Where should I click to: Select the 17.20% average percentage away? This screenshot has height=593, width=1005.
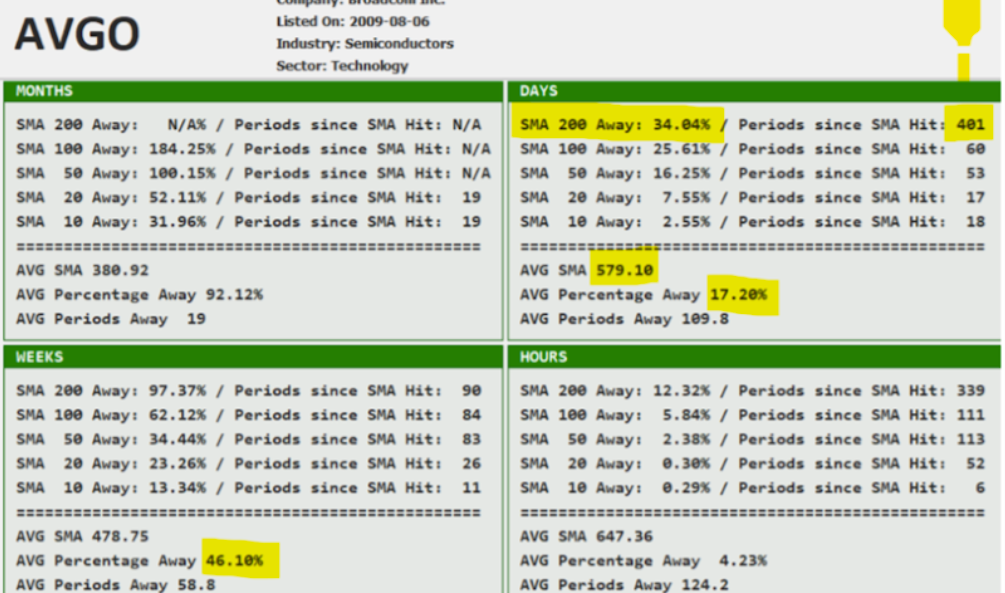click(x=738, y=295)
